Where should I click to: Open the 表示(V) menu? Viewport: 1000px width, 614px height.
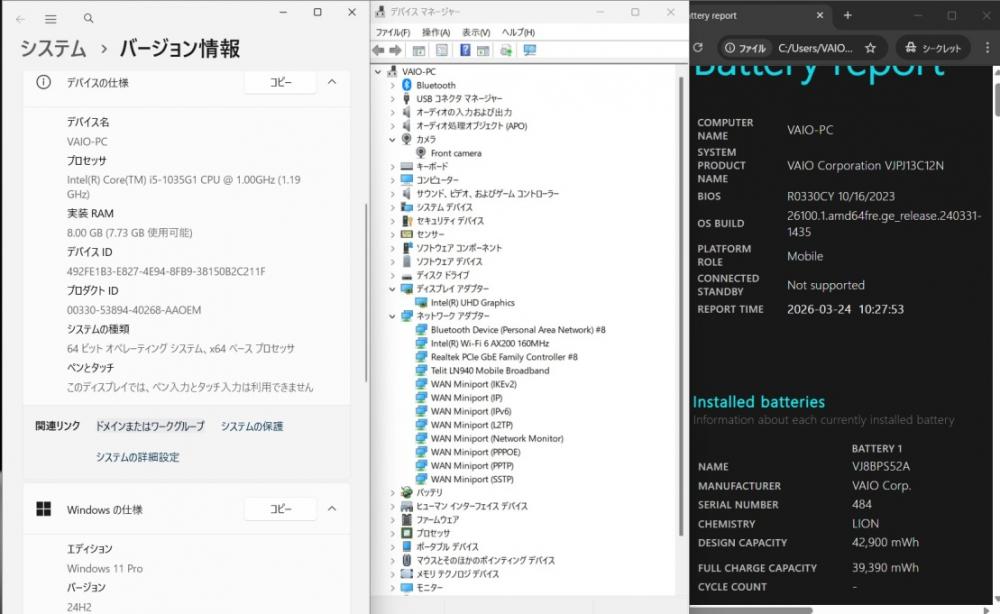click(476, 33)
